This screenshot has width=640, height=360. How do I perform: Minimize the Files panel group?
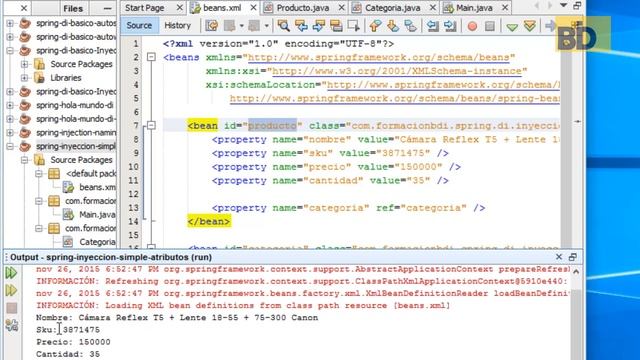pos(107,8)
